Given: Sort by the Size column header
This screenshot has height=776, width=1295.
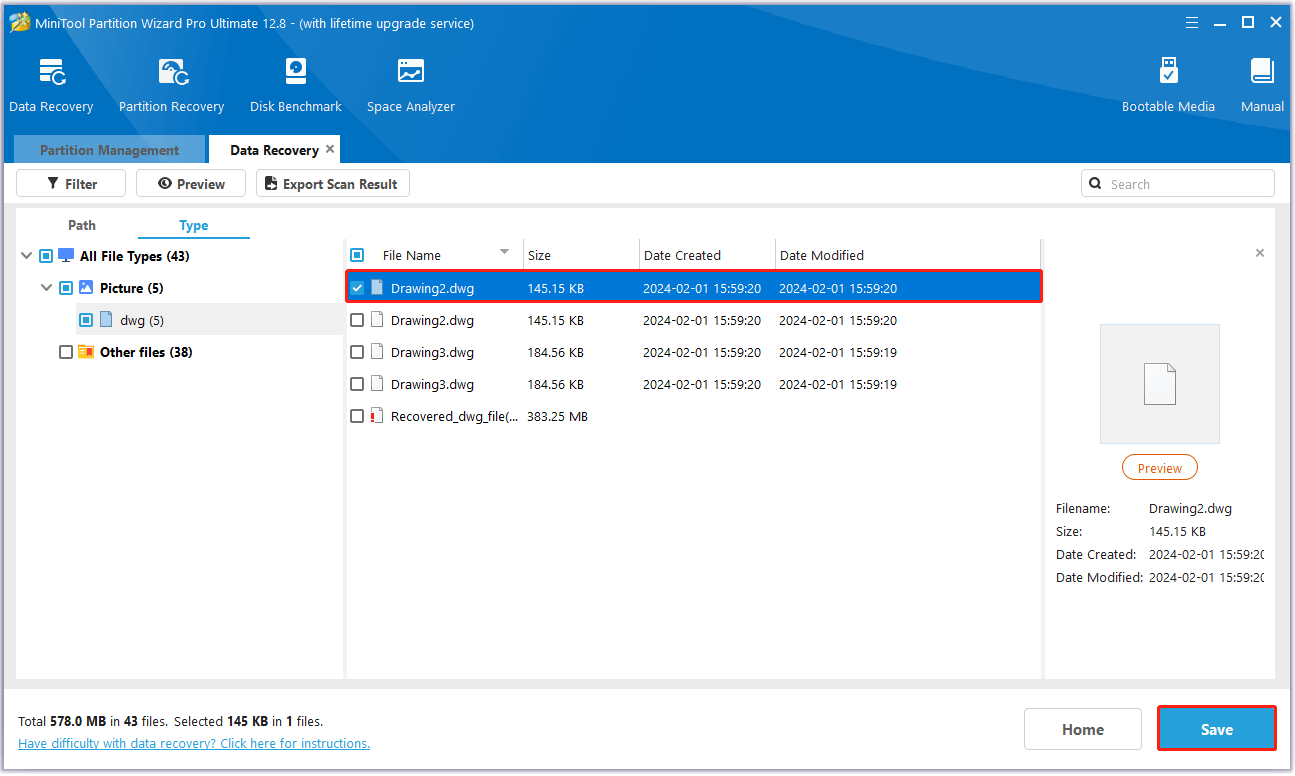Looking at the screenshot, I should (x=581, y=255).
